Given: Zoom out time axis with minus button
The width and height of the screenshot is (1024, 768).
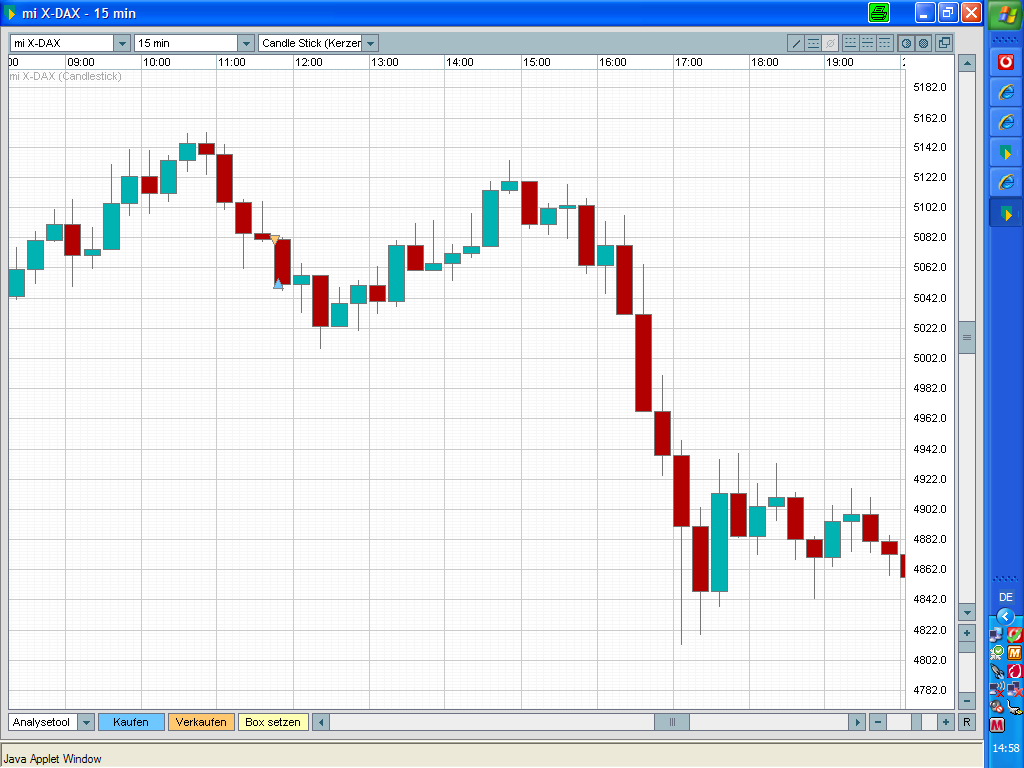Looking at the screenshot, I should pos(878,722).
